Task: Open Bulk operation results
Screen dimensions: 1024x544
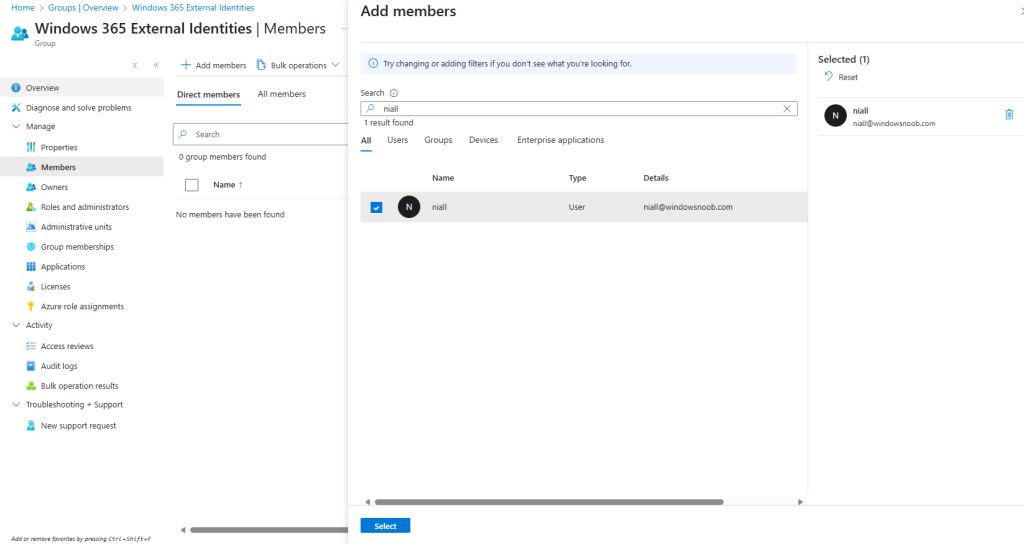Action: [x=79, y=386]
